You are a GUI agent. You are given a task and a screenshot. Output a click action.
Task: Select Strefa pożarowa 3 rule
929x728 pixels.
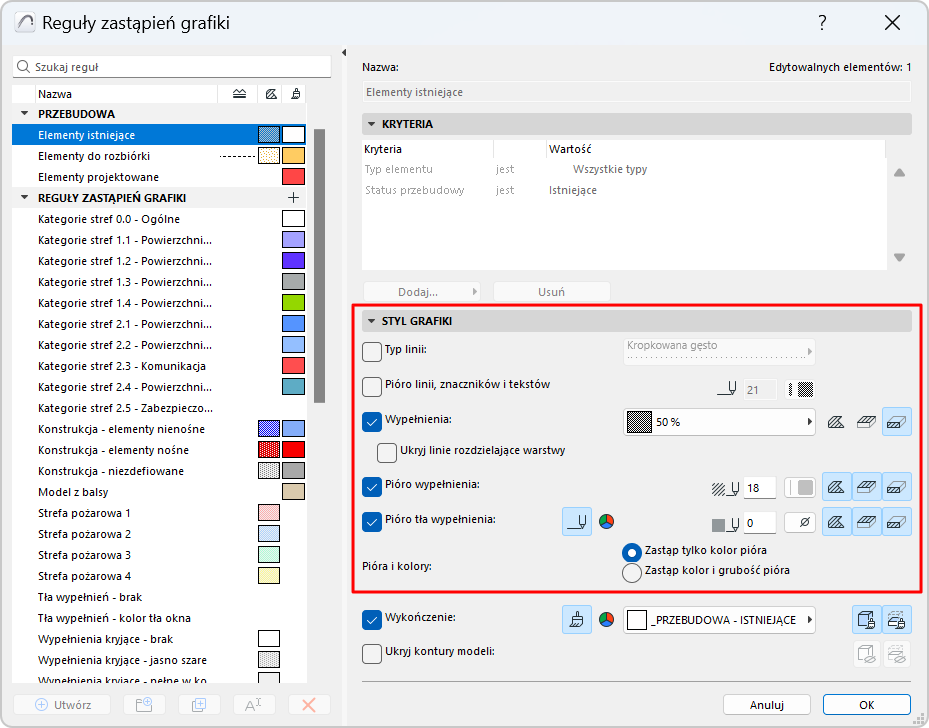pos(159,555)
